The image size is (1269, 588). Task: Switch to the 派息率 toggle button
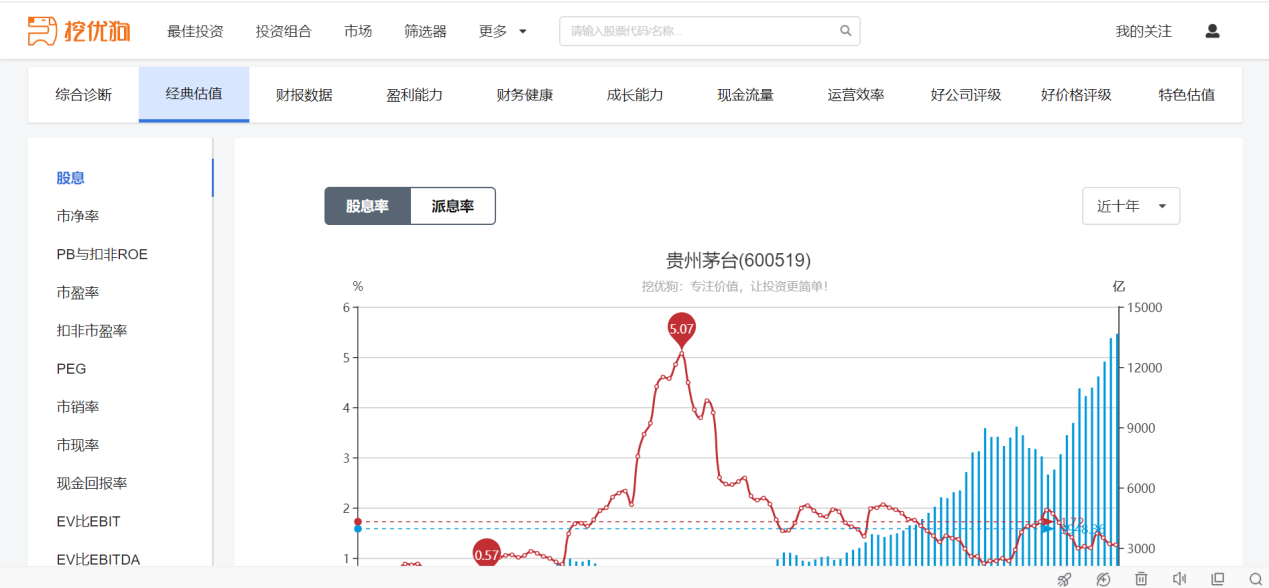click(453, 206)
